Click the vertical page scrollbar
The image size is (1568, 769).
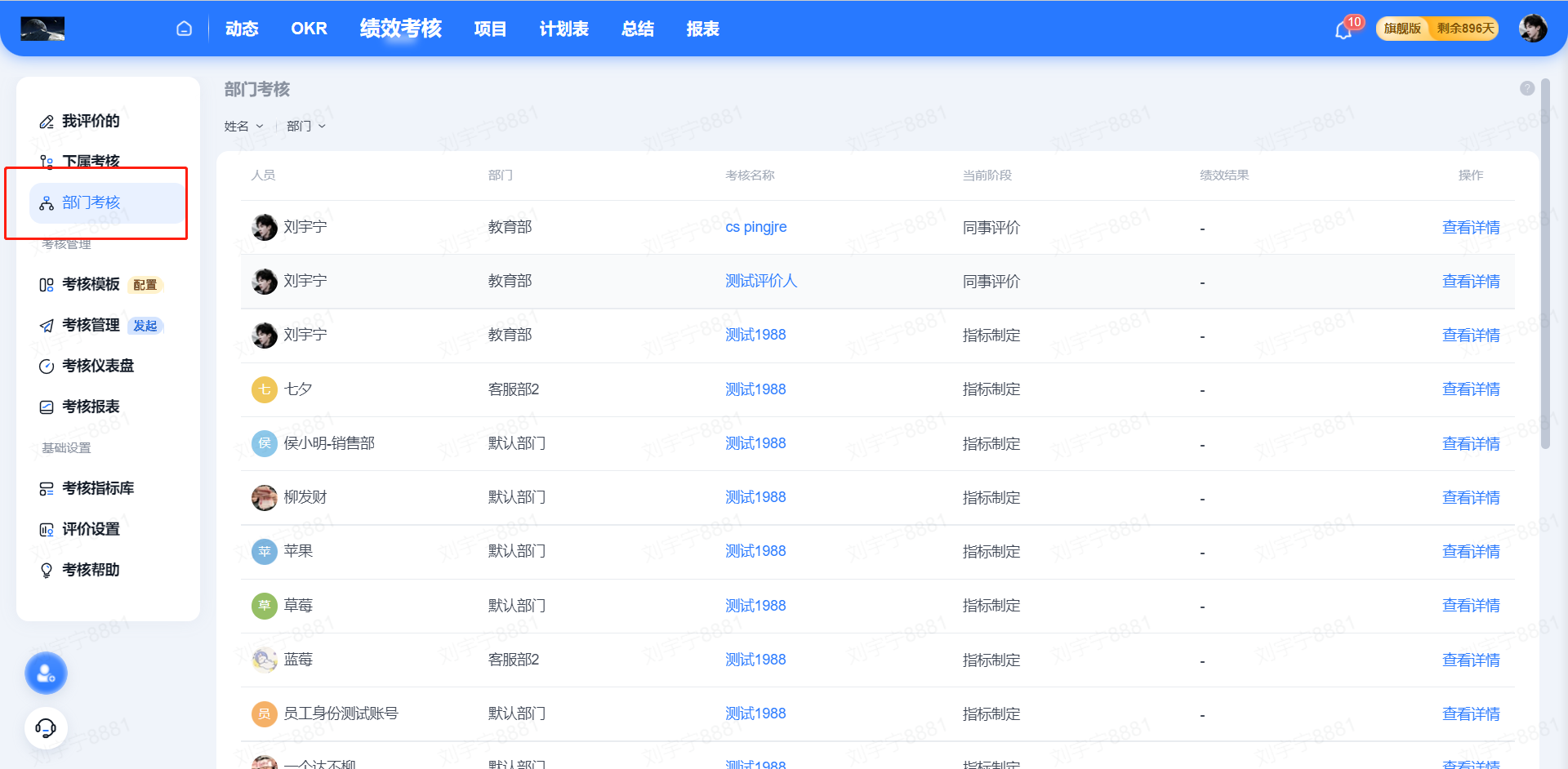coord(1544,265)
